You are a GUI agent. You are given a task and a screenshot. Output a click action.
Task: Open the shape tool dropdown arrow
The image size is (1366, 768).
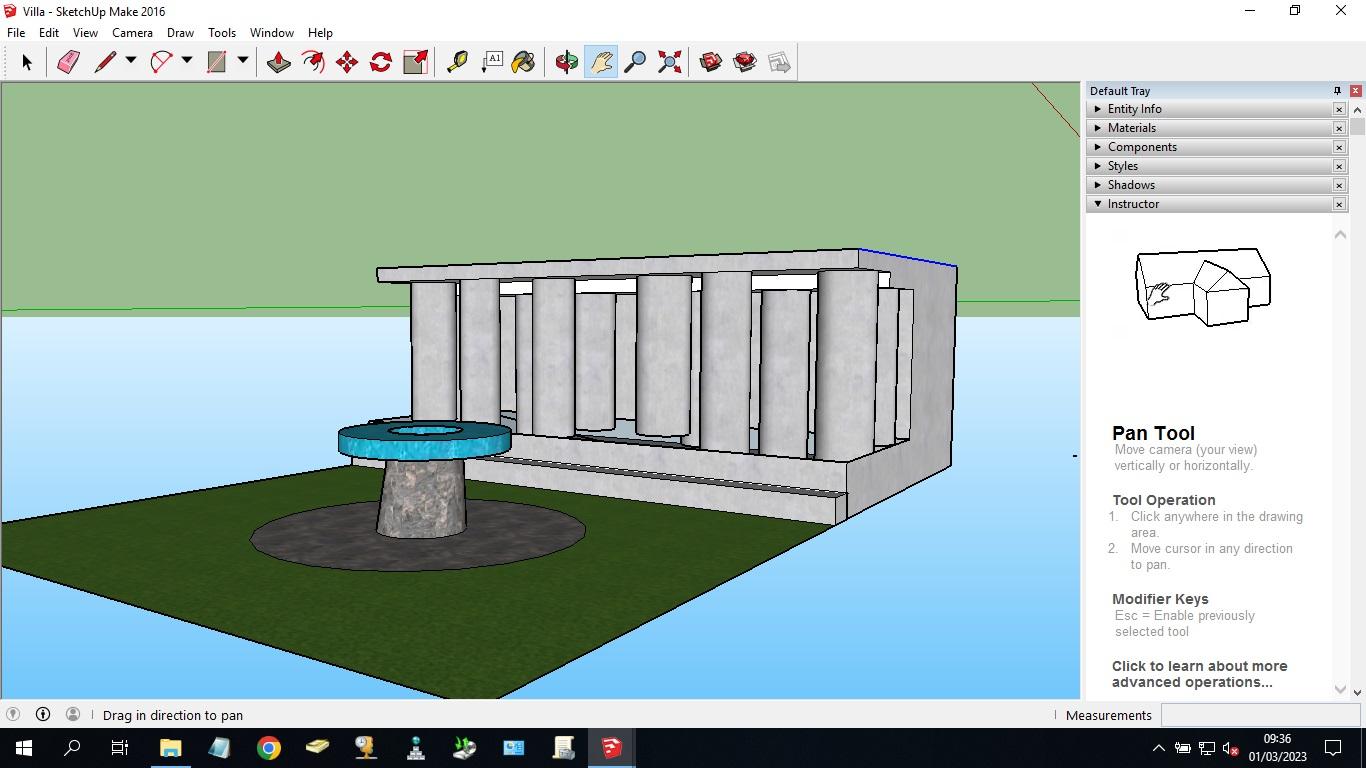(x=242, y=61)
